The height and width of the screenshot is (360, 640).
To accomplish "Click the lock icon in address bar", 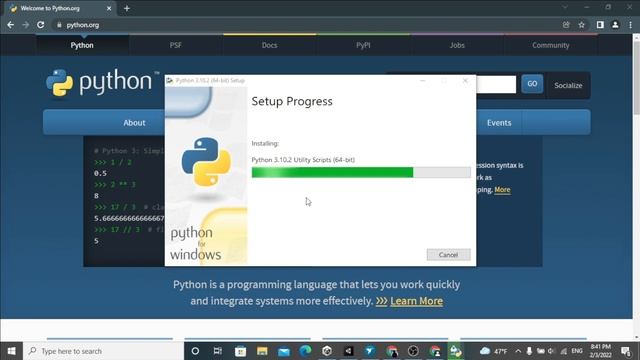I will (59, 25).
